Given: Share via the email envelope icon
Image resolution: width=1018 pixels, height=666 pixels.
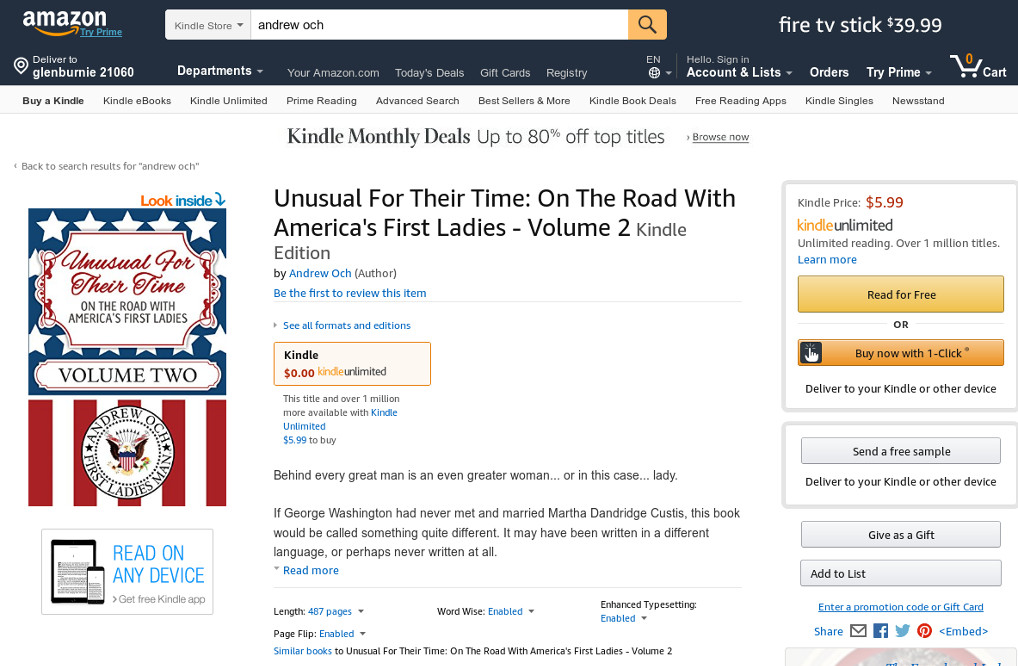Looking at the screenshot, I should 858,631.
